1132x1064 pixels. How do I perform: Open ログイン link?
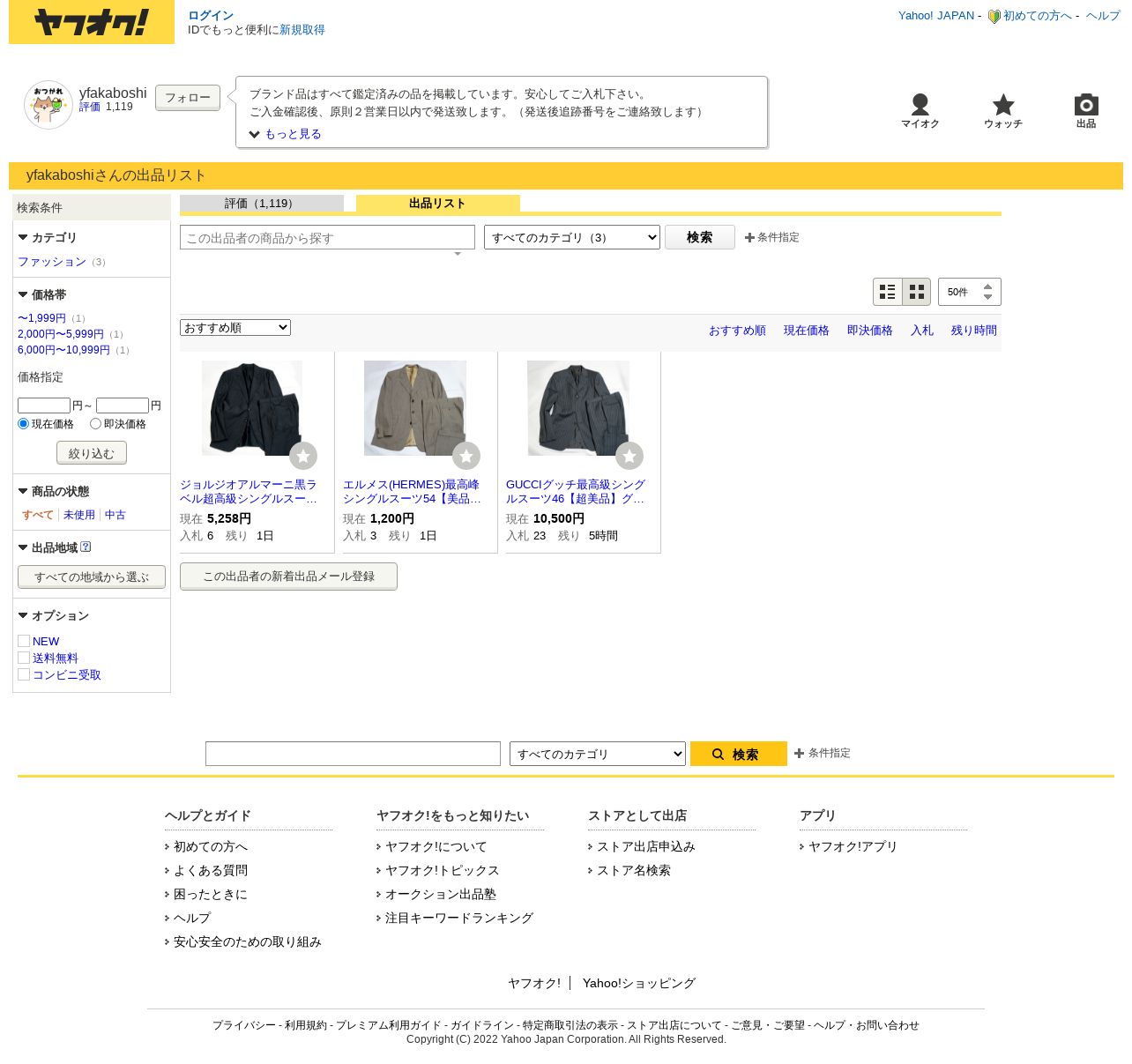(211, 16)
